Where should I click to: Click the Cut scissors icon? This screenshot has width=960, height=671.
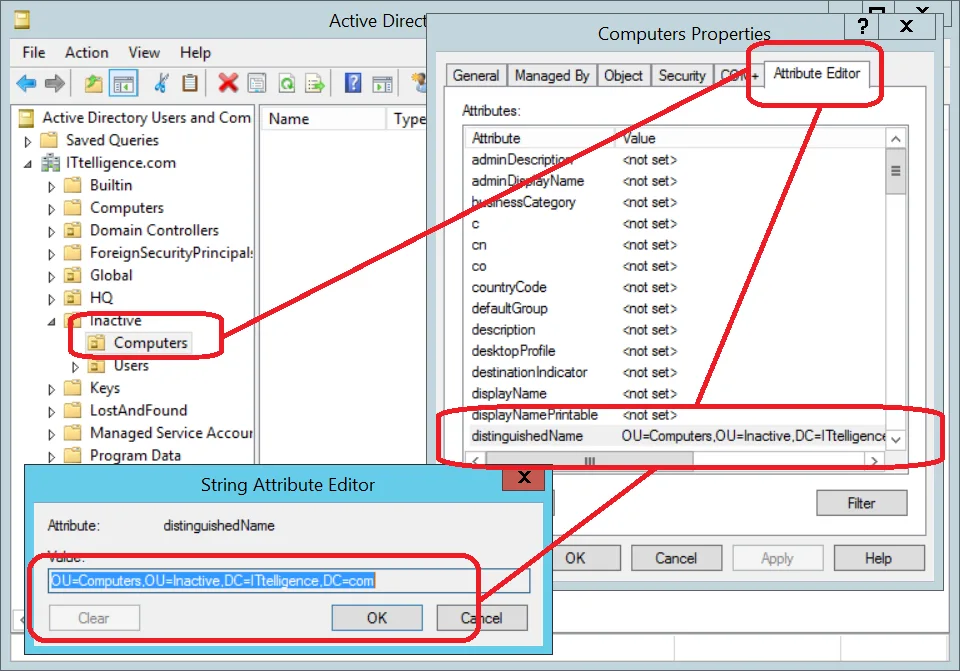(161, 83)
